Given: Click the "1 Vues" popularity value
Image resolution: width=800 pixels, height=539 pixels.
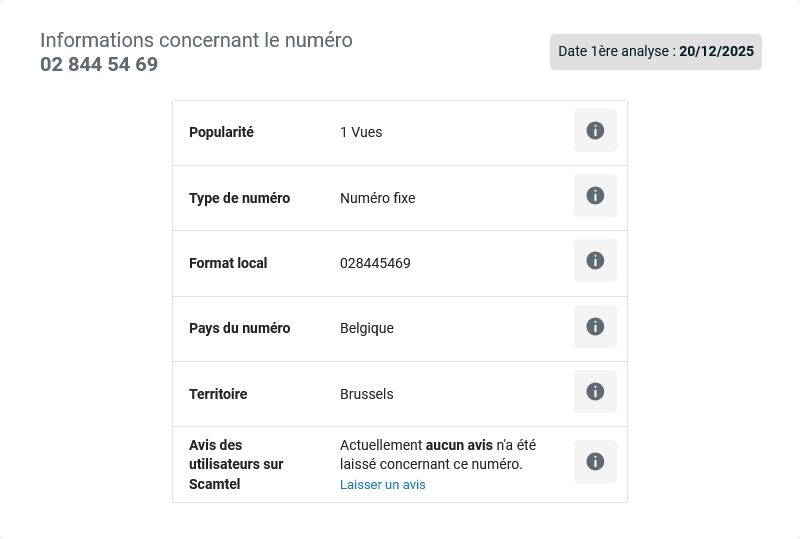Looking at the screenshot, I should tap(361, 132).
